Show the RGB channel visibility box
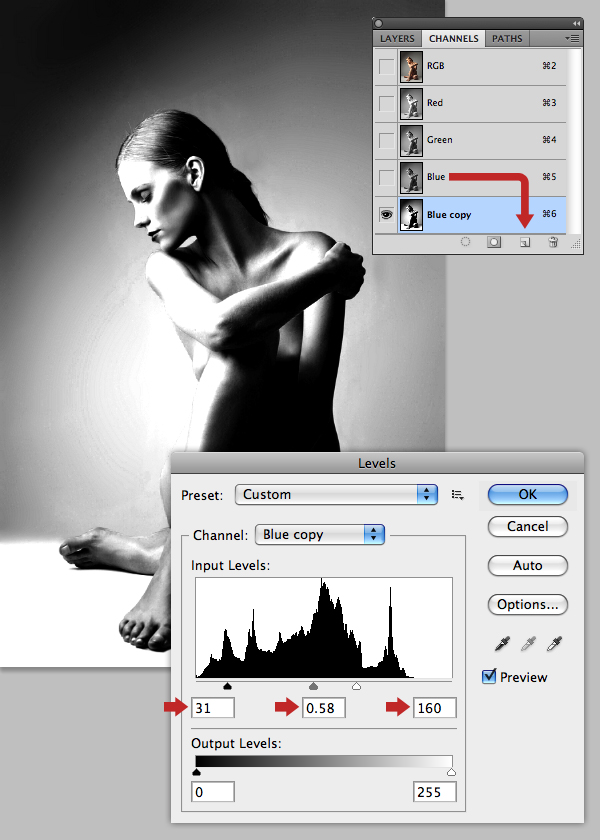The height and width of the screenshot is (840, 600). coord(386,66)
